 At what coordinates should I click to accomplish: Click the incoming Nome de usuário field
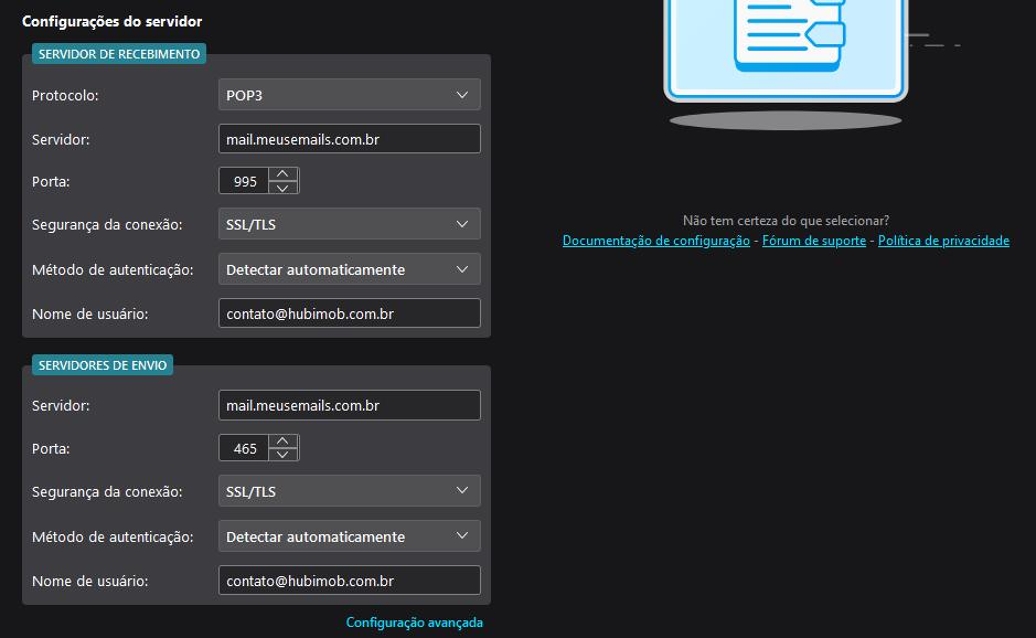click(x=349, y=314)
